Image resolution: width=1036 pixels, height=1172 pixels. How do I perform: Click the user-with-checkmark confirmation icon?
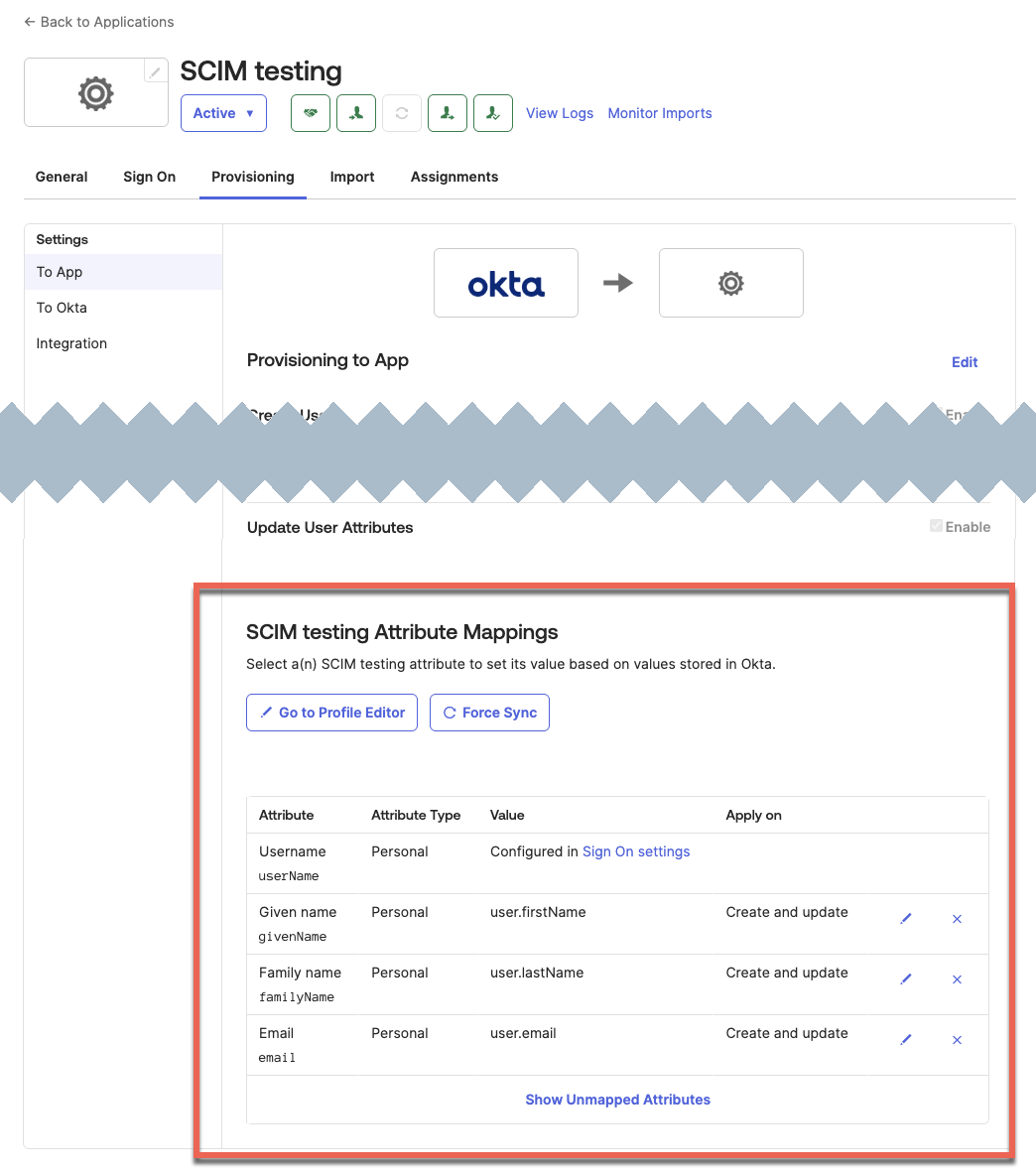pos(492,112)
